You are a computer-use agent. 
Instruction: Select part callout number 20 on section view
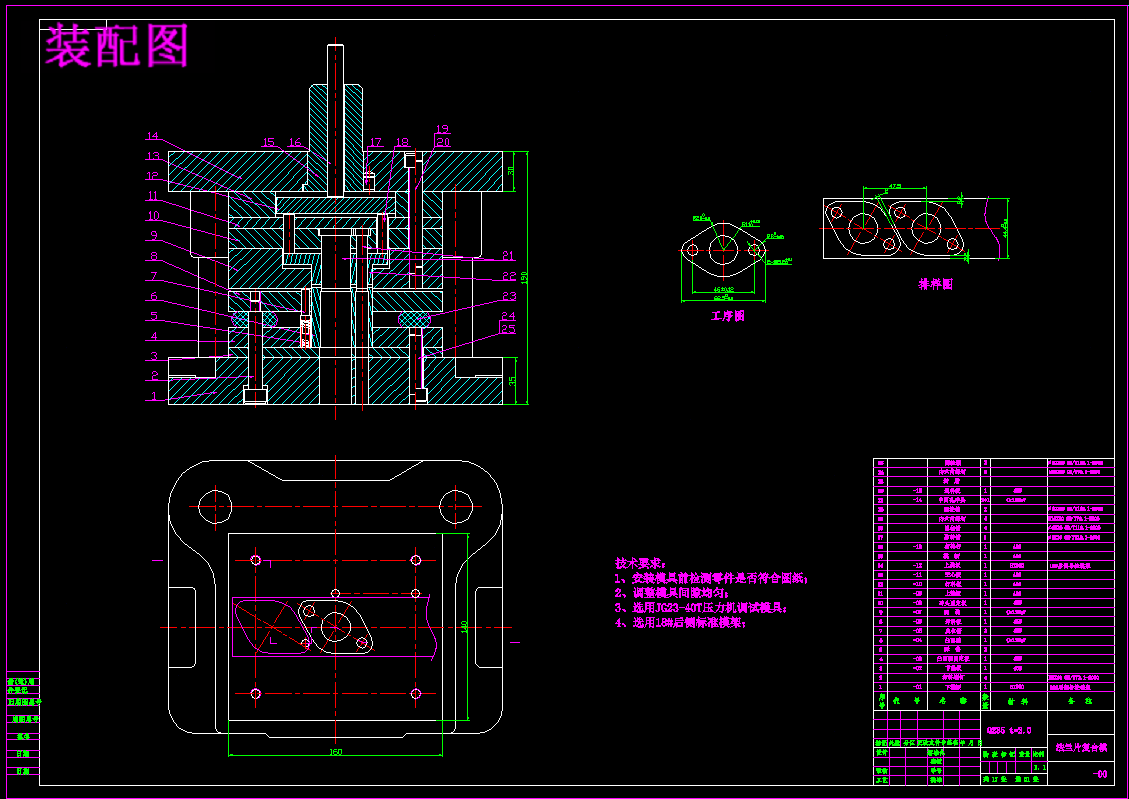pyautogui.click(x=442, y=143)
